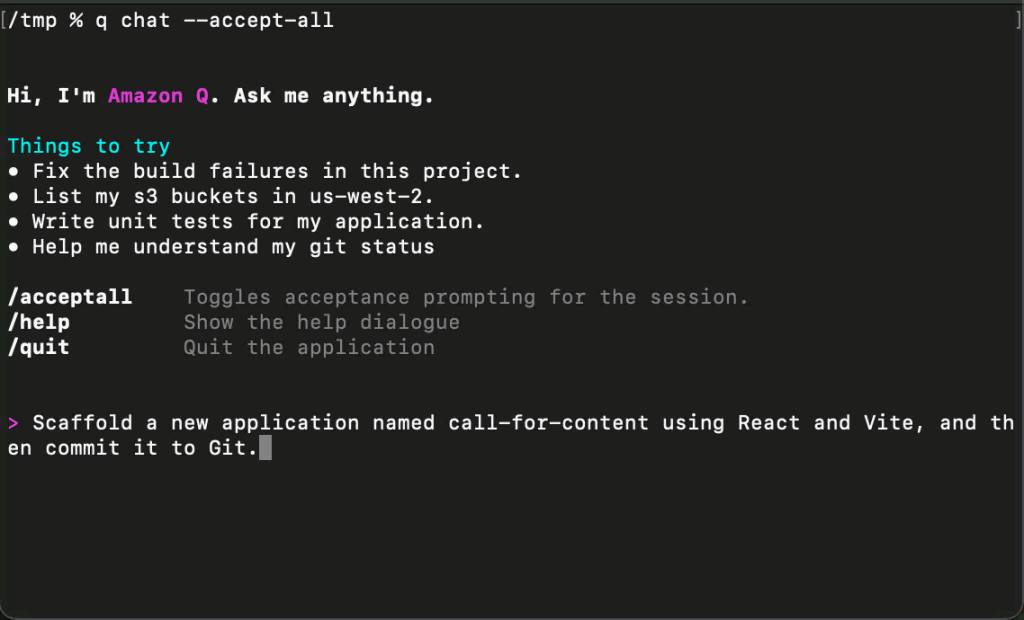Click Toggles acceptance prompting description text

[466, 297]
